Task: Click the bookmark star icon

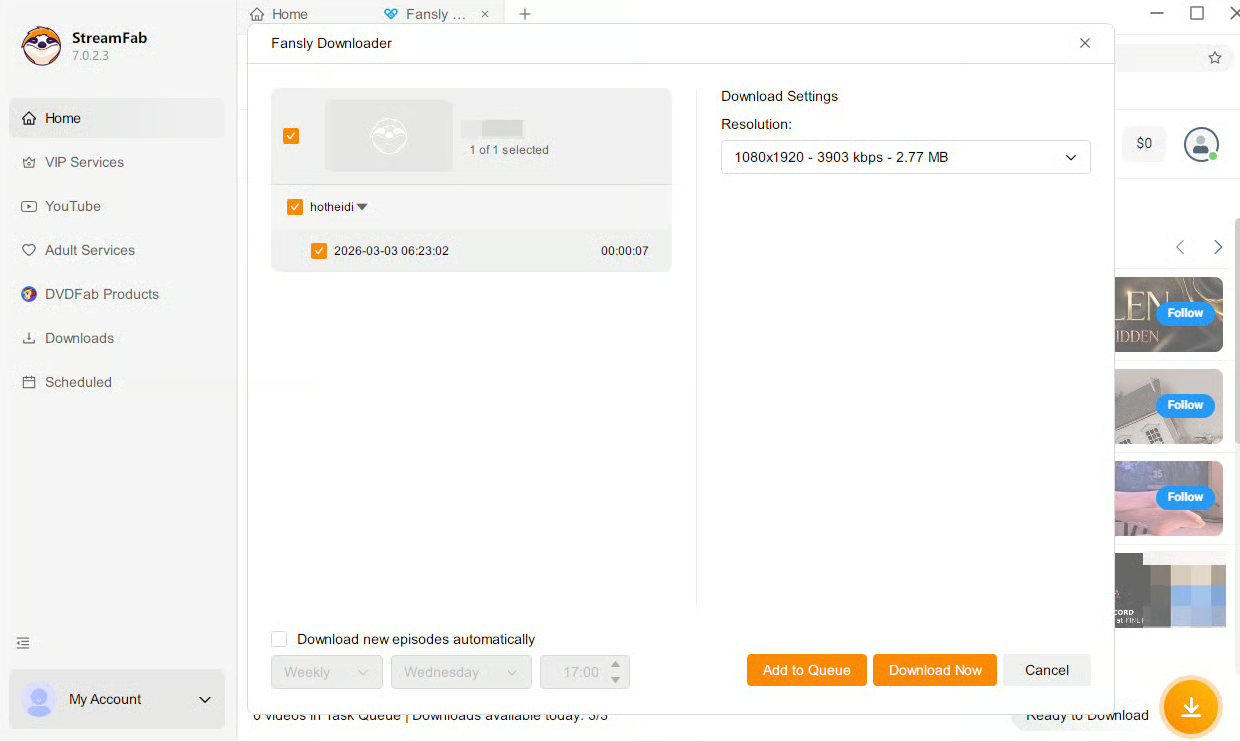Action: click(x=1215, y=58)
